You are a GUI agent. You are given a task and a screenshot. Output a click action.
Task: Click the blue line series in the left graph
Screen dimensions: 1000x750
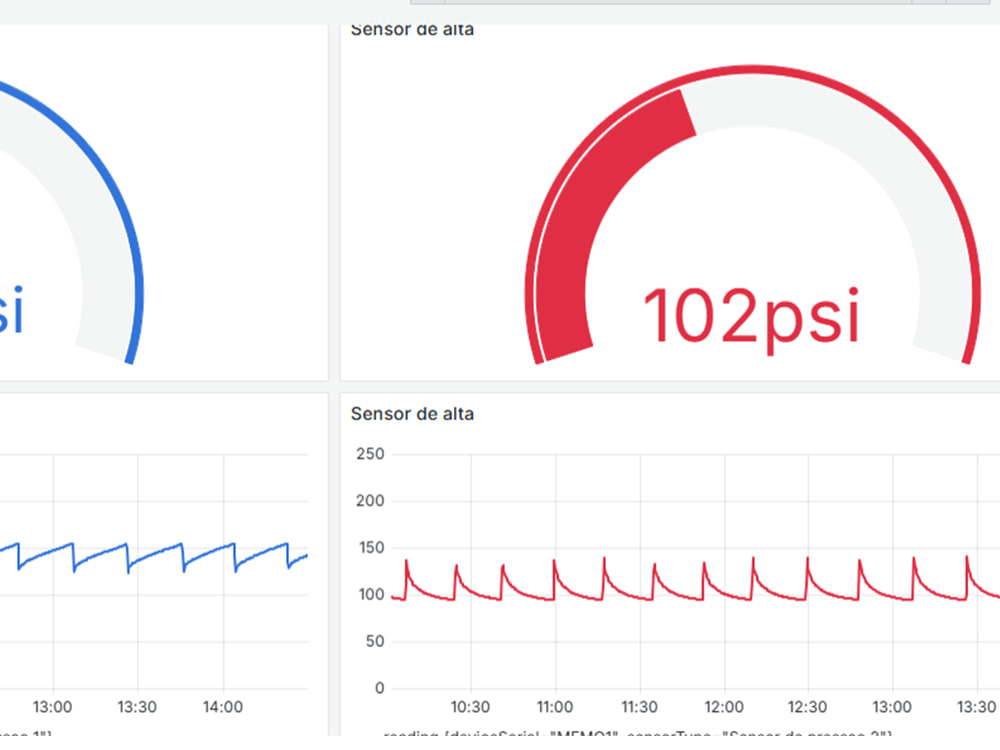(x=153, y=556)
